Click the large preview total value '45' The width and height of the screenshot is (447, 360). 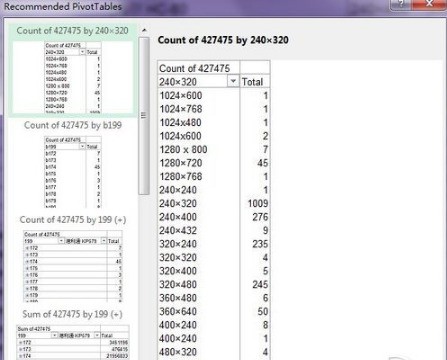pyautogui.click(x=262, y=163)
